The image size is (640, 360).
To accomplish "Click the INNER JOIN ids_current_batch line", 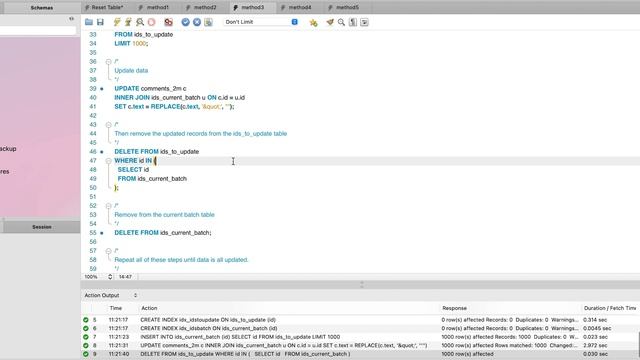I will click(x=179, y=98).
